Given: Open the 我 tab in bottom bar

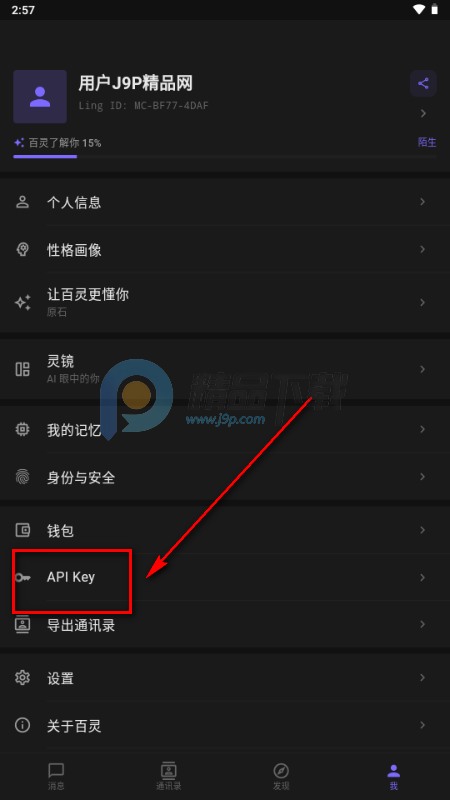Looking at the screenshot, I should (393, 777).
